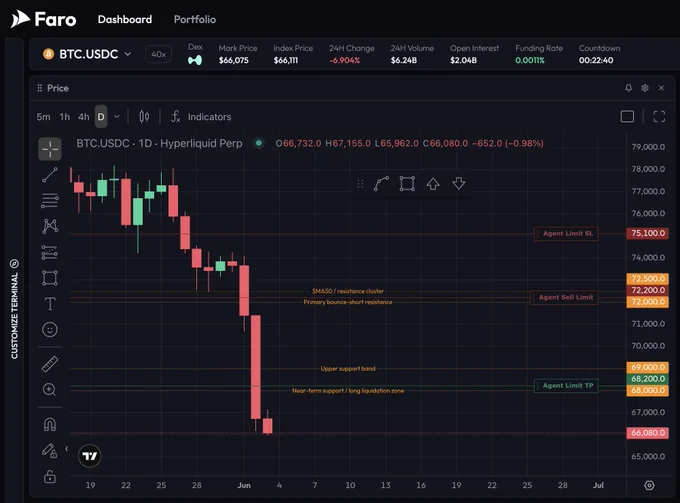Viewport: 680px width, 503px height.
Task: Collapse the drawing toolbar with side arrow
Action: coord(66,448)
